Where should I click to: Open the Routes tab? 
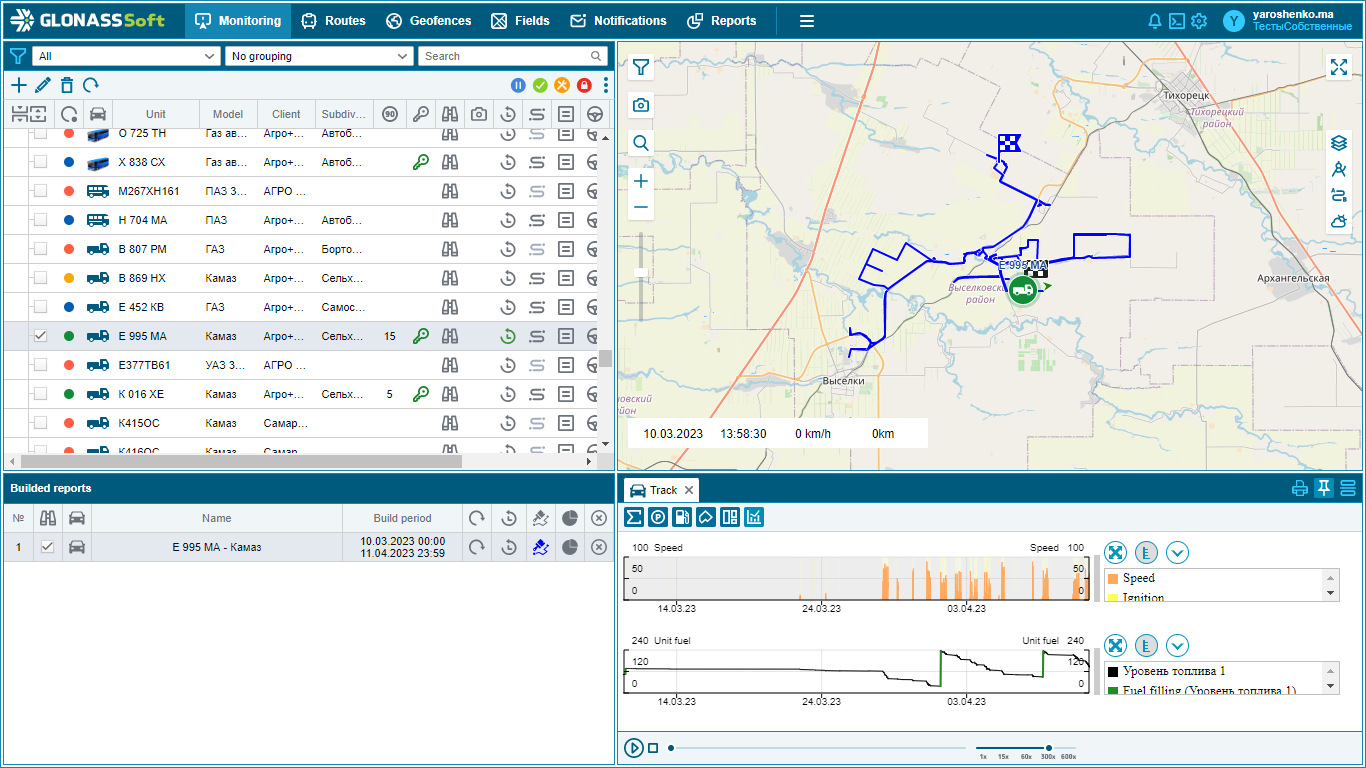click(333, 20)
